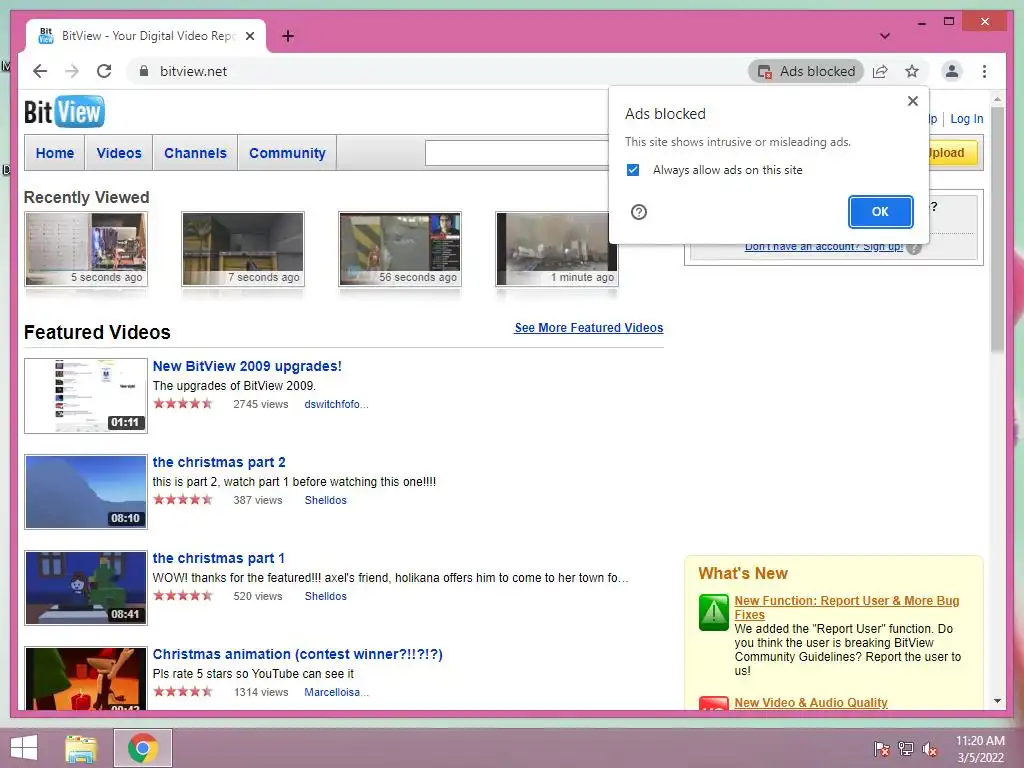The width and height of the screenshot is (1024, 768).
Task: Visit Shelldos channel under christmas part 2
Action: (325, 500)
